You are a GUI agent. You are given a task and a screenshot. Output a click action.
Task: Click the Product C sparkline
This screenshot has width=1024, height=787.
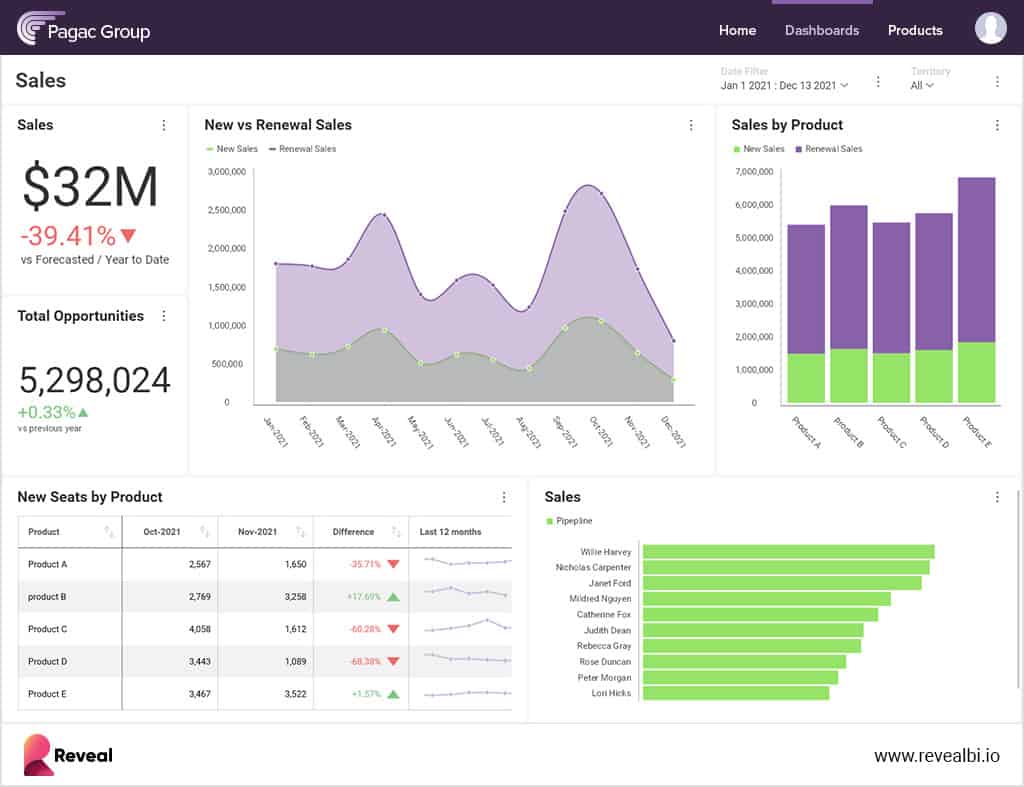[x=468, y=626]
